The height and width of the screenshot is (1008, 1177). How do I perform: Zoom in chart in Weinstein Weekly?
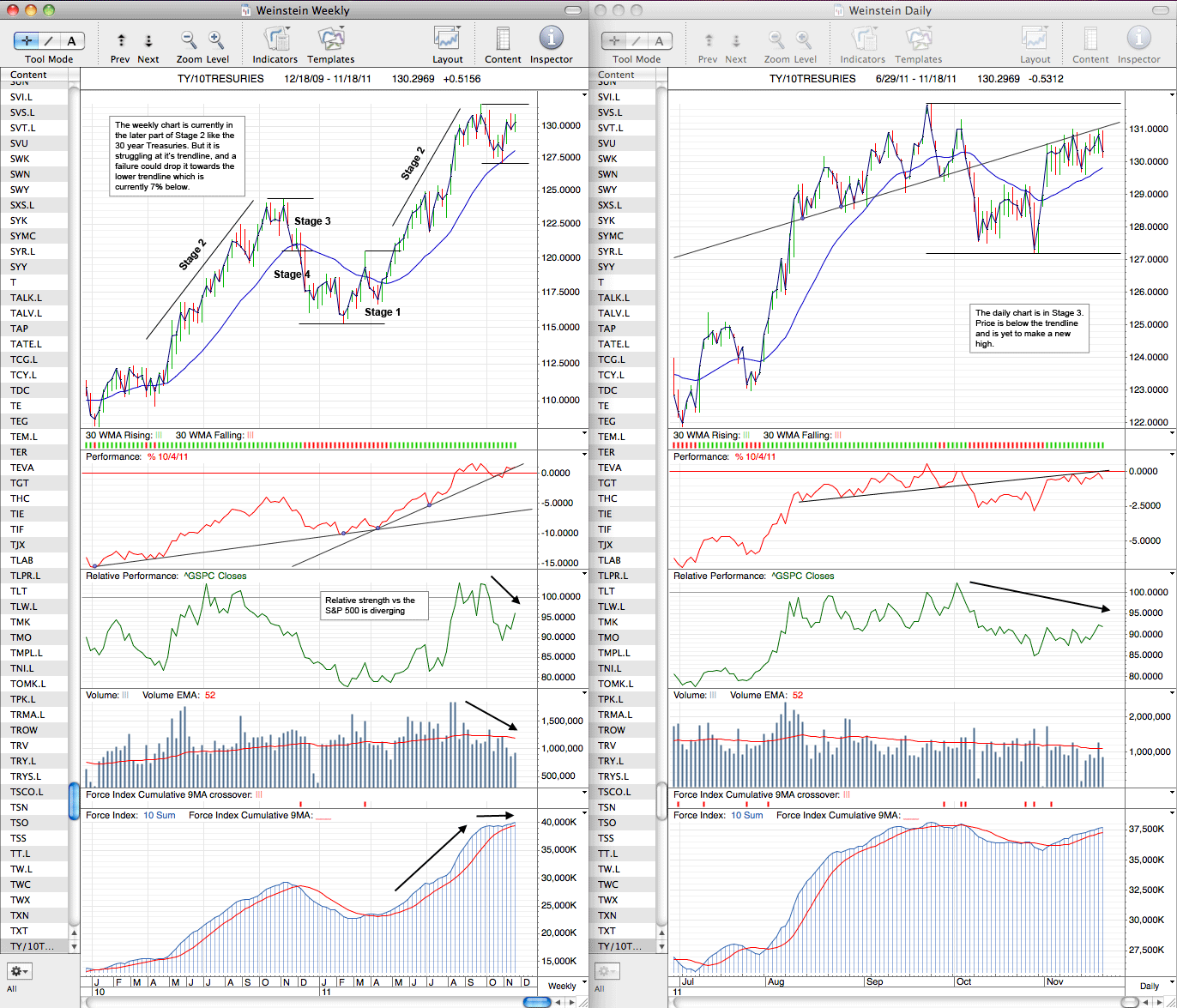point(216,39)
